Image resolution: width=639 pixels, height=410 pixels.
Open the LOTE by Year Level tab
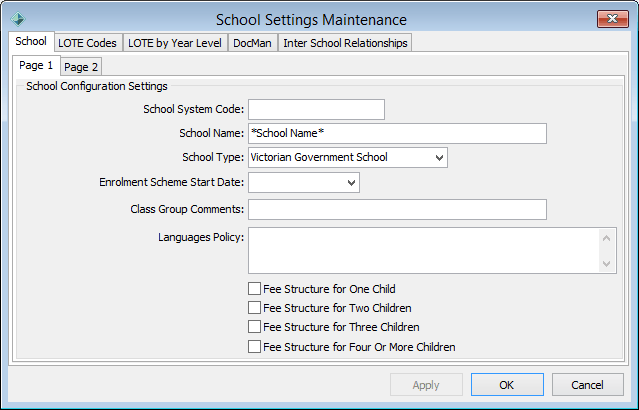click(175, 43)
